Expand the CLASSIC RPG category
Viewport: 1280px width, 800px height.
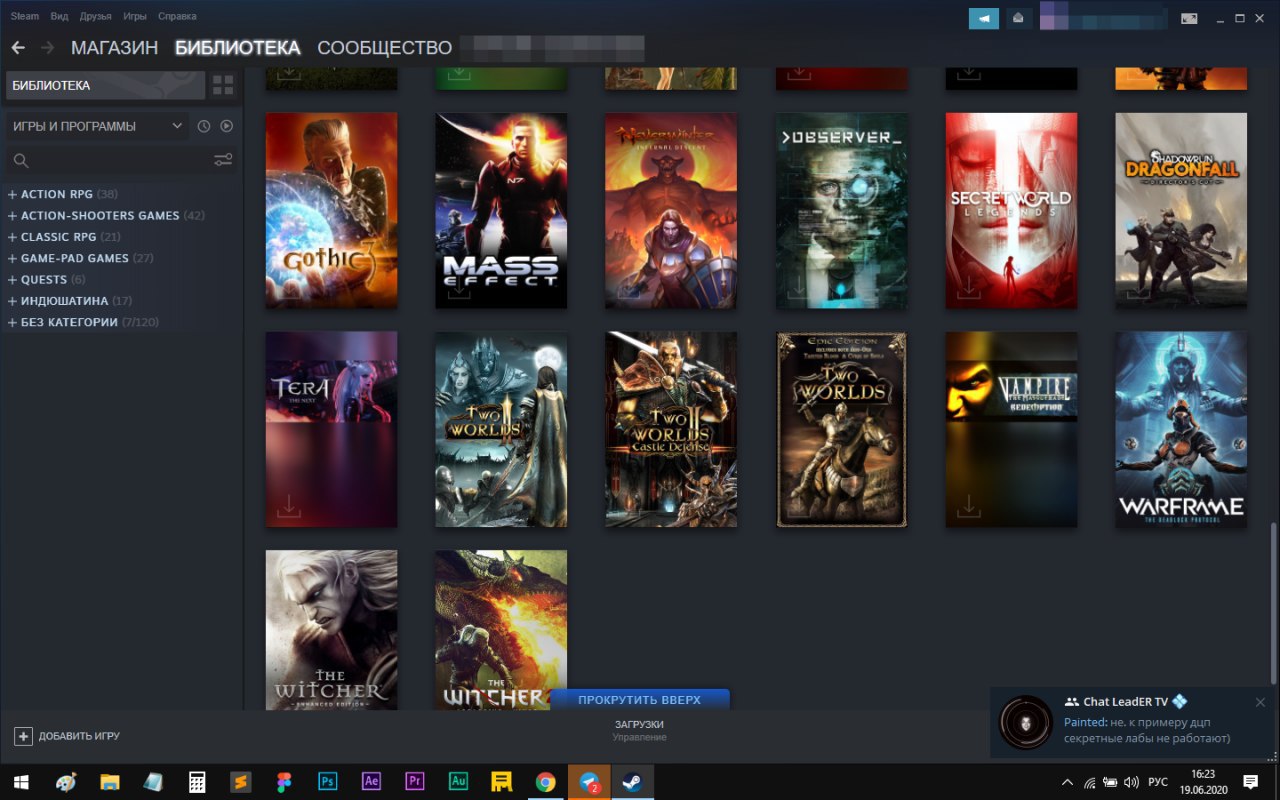point(64,237)
